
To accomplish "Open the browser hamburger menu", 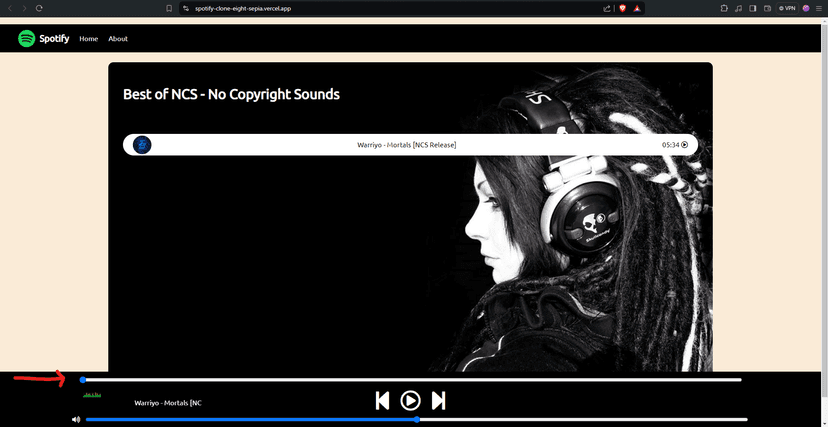I will pyautogui.click(x=819, y=8).
